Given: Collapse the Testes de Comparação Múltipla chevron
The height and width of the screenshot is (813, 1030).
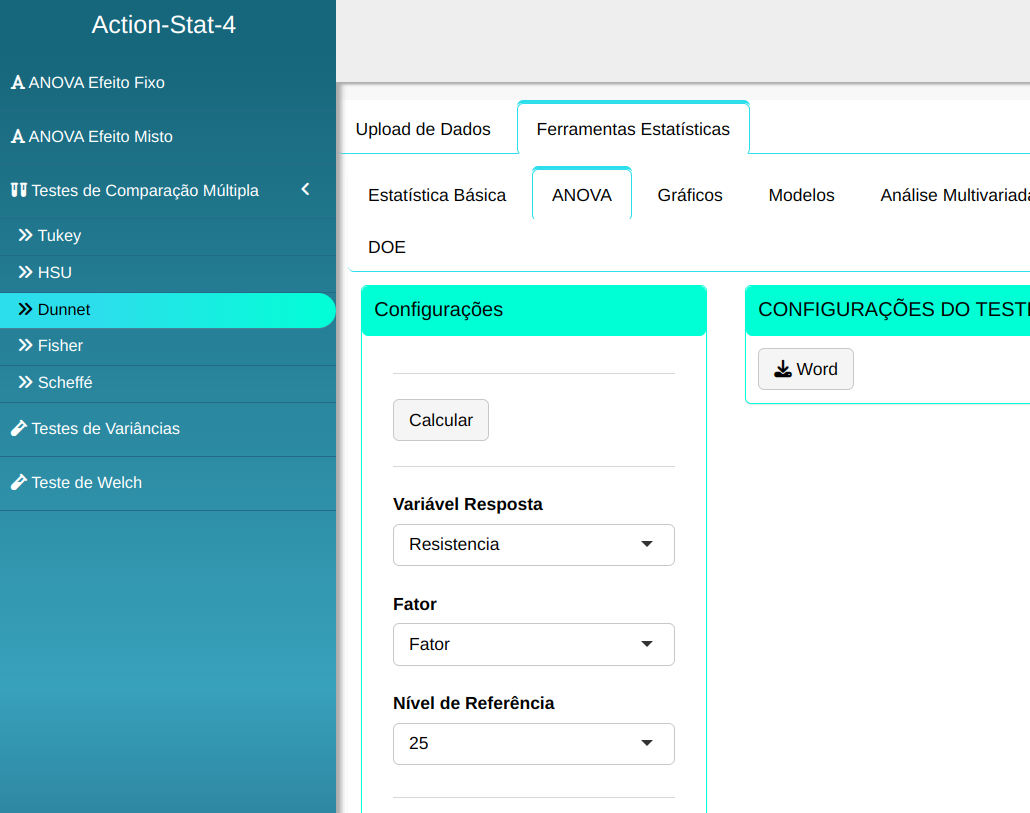Looking at the screenshot, I should tap(305, 189).
